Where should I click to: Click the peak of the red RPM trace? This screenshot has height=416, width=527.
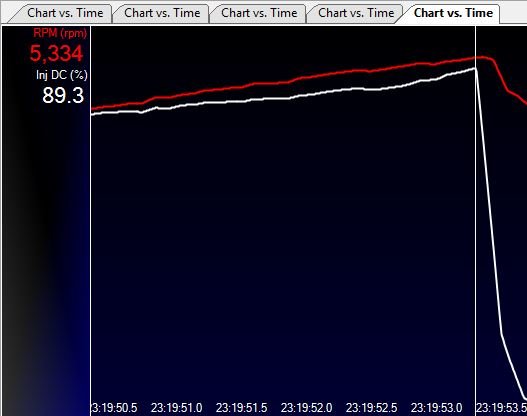coord(482,57)
